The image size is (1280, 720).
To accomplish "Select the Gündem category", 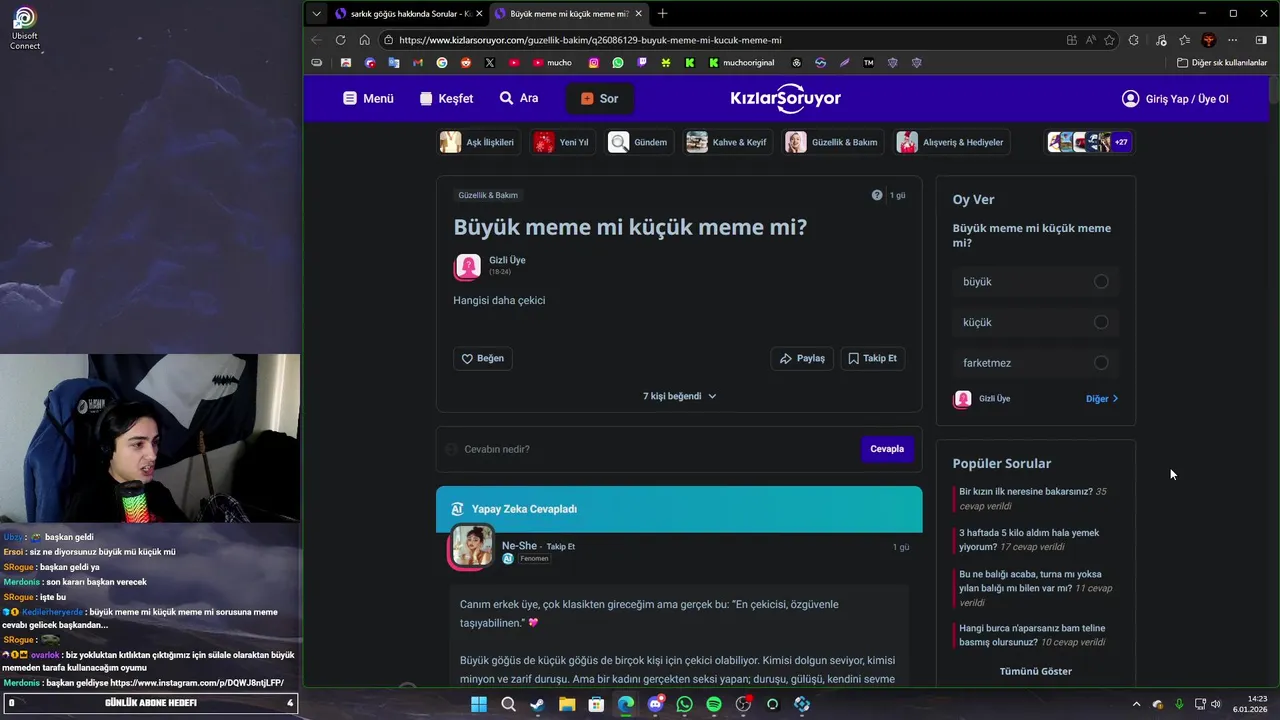I will (x=639, y=142).
